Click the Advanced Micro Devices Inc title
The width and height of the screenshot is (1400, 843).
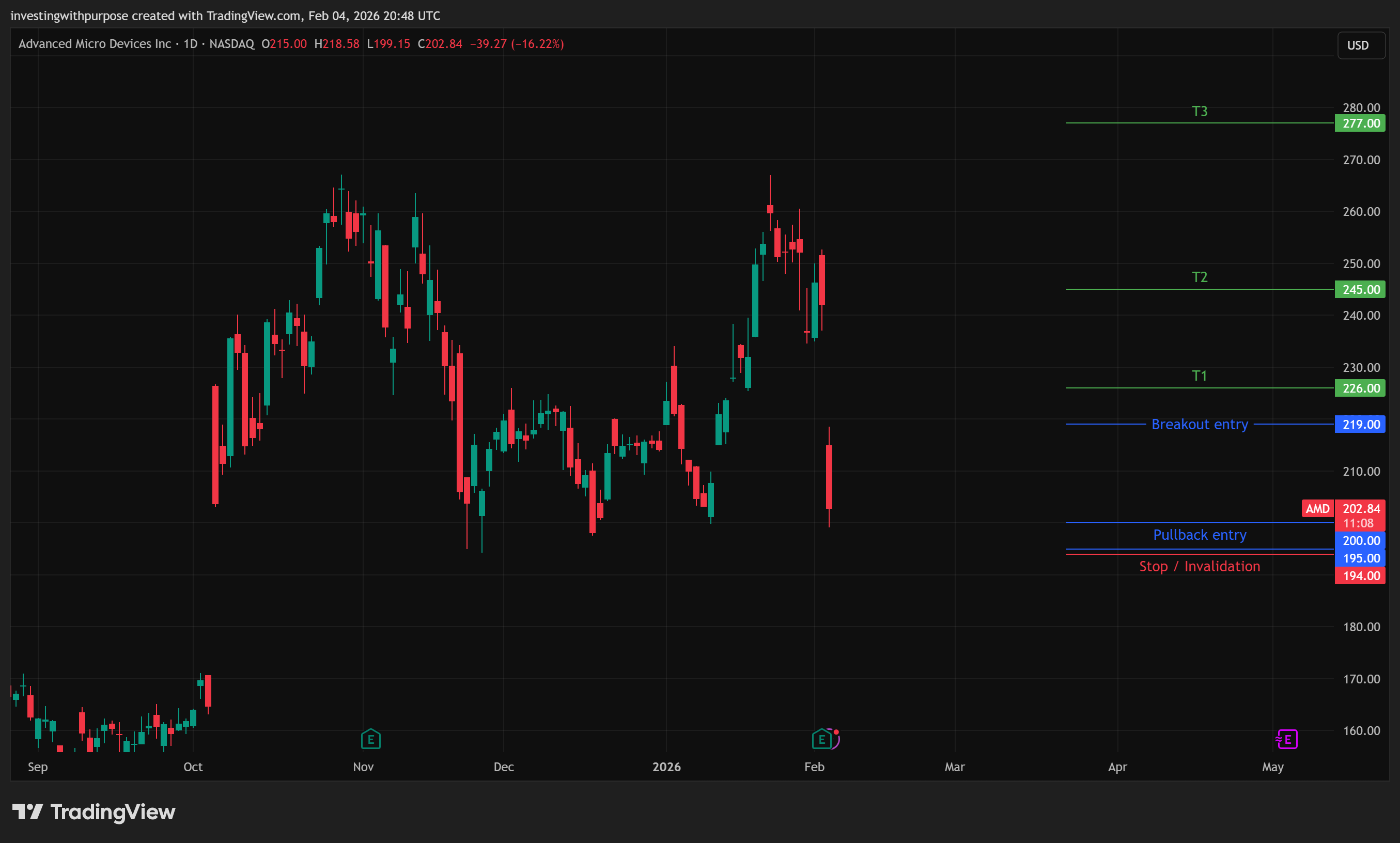tap(94, 44)
